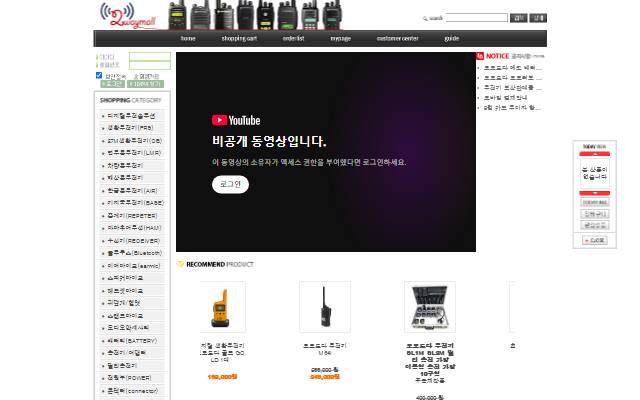Image resolution: width=640 pixels, height=400 pixels.
Task: Toggle the secure connection checkbox under login
Action: pyautogui.click(x=99, y=75)
